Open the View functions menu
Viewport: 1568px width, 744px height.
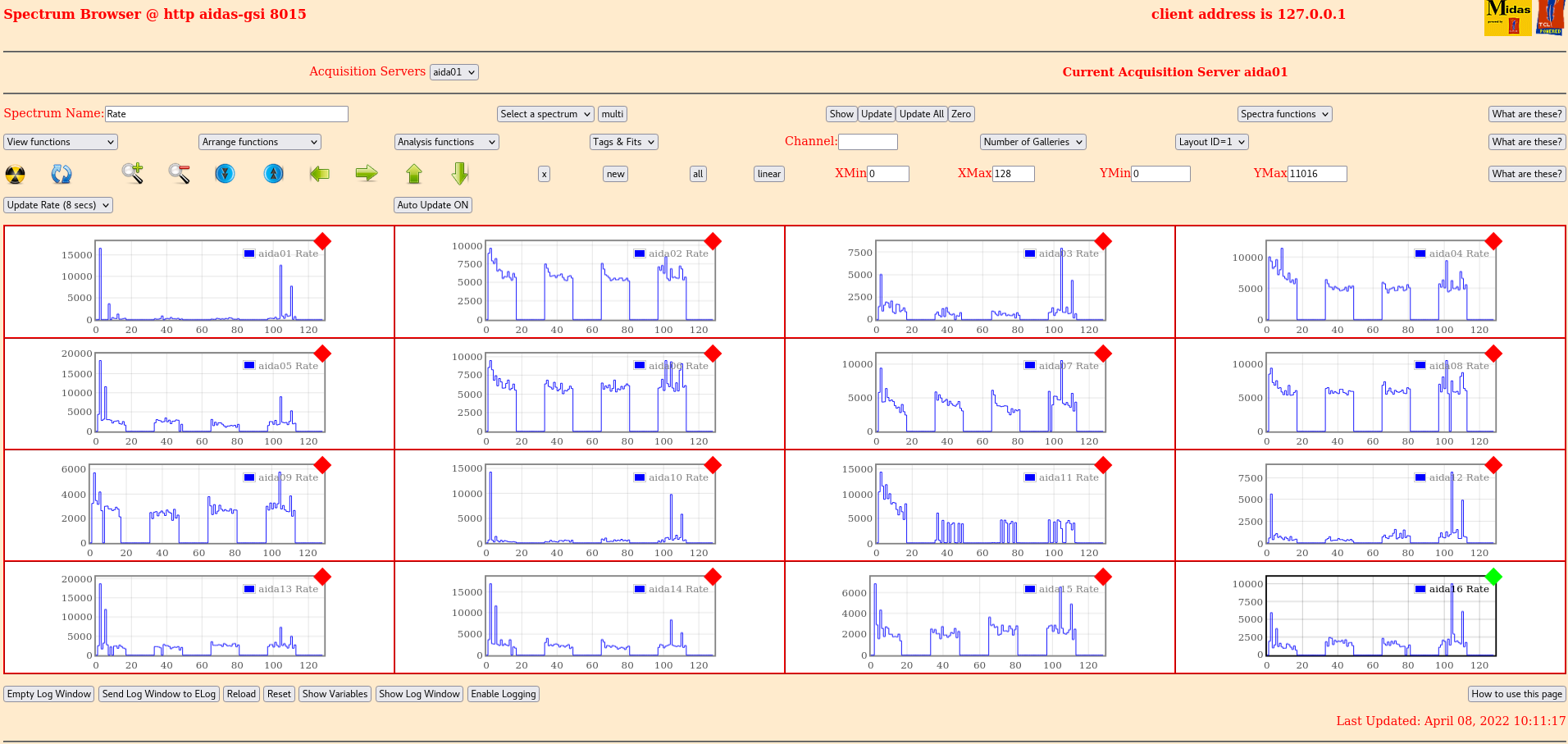click(x=61, y=142)
